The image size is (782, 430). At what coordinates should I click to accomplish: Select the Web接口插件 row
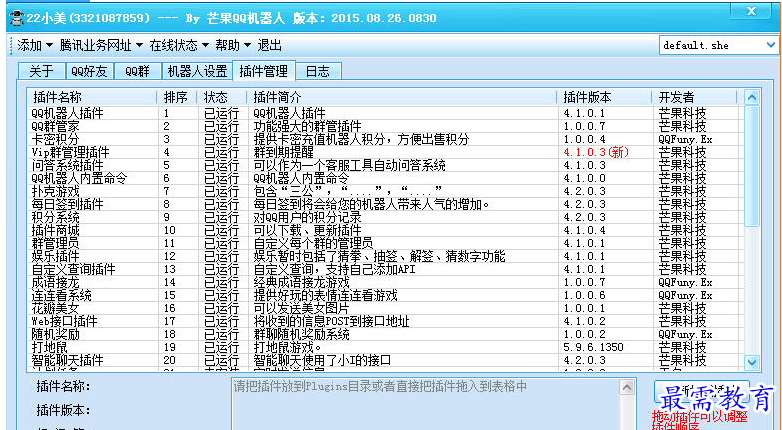(383, 321)
